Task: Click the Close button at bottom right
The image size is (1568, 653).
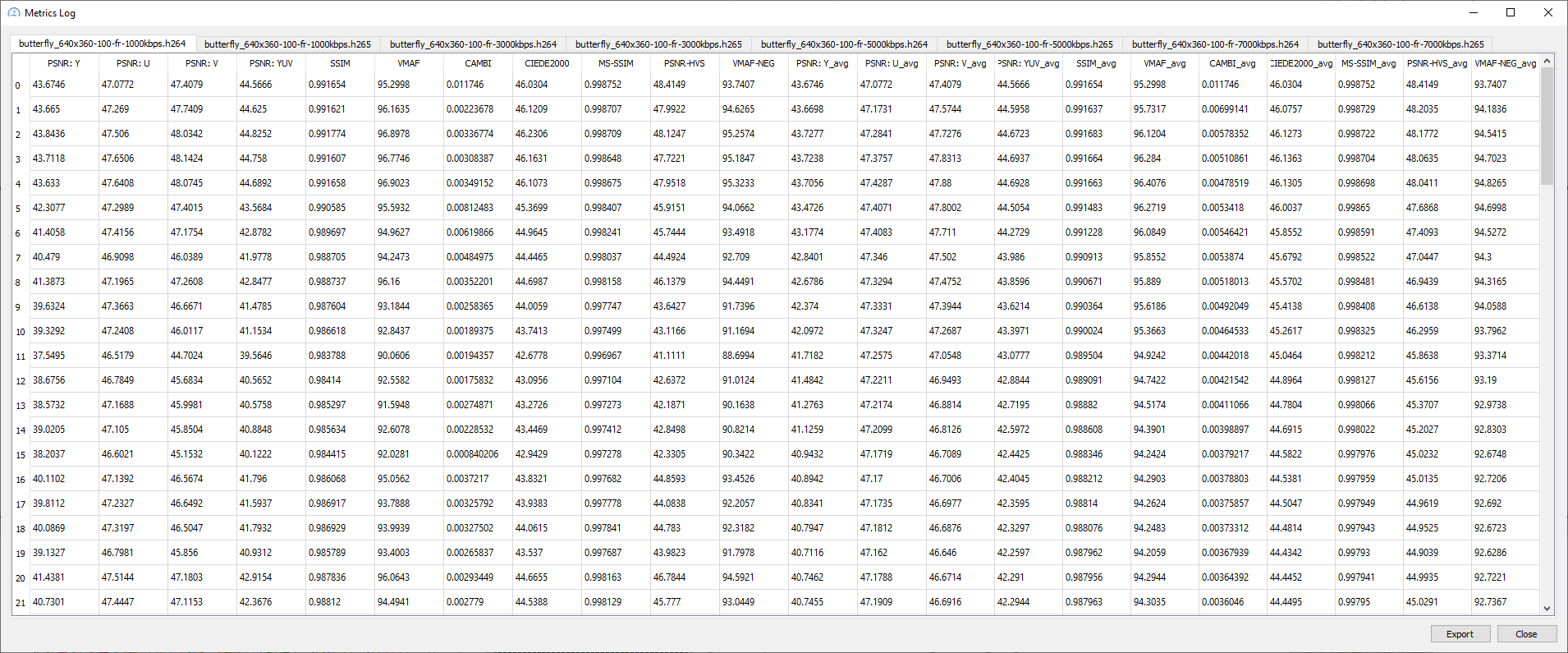Action: tap(1526, 634)
